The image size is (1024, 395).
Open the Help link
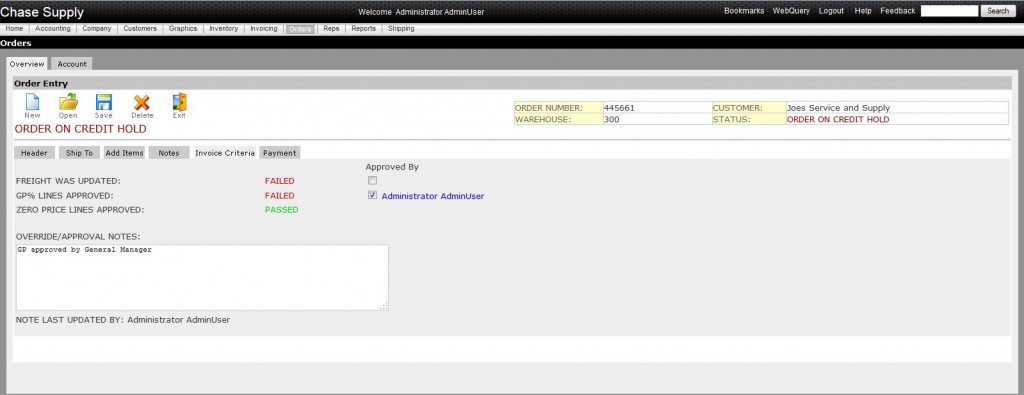coord(863,11)
